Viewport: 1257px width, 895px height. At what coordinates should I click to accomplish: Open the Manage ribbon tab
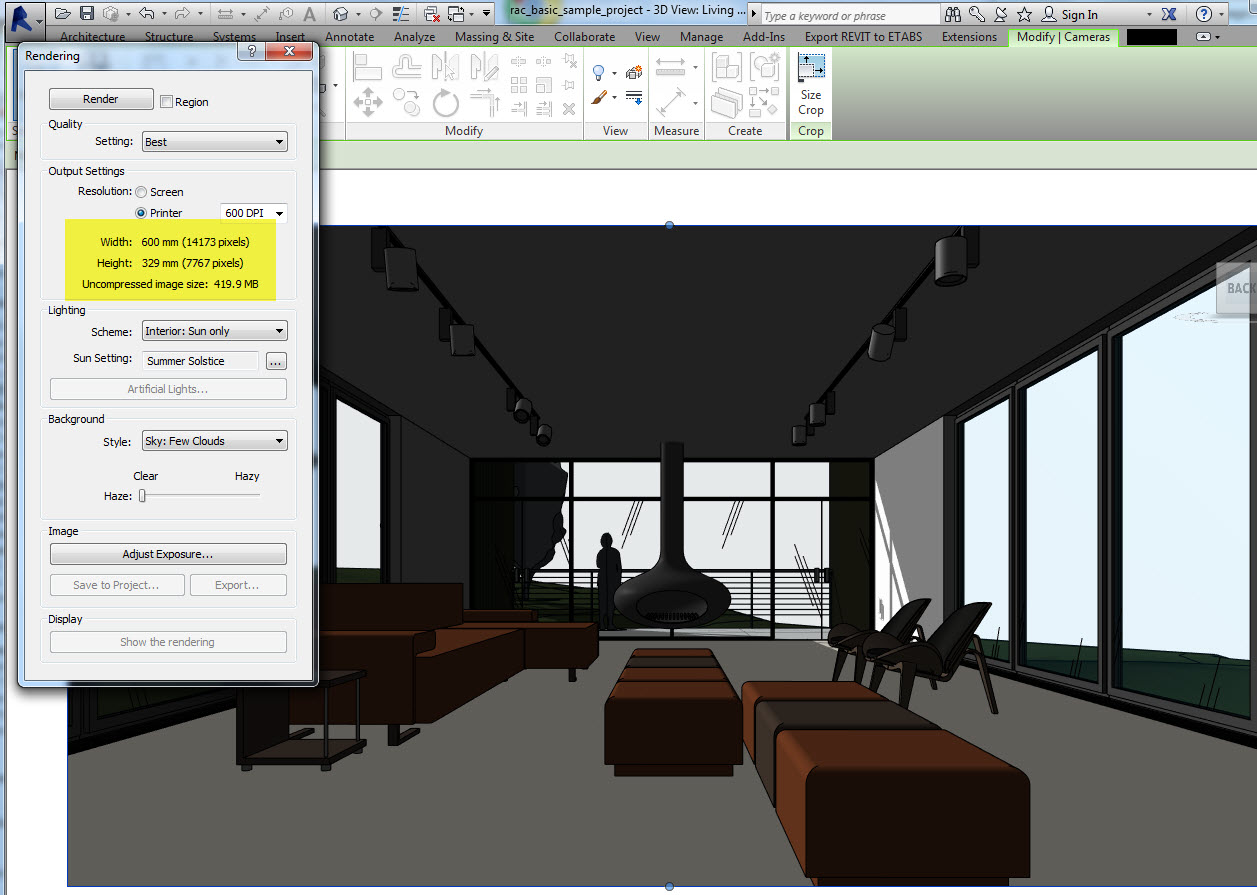pos(701,35)
